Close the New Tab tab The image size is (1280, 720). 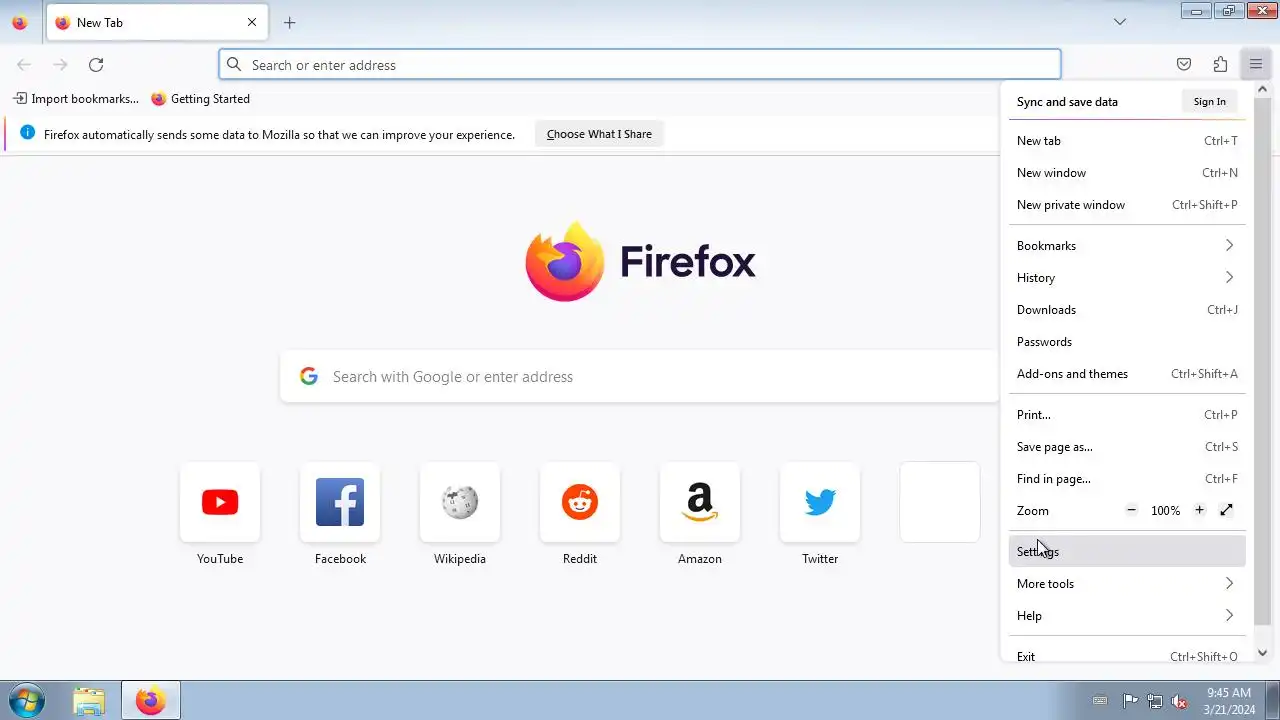[x=252, y=22]
